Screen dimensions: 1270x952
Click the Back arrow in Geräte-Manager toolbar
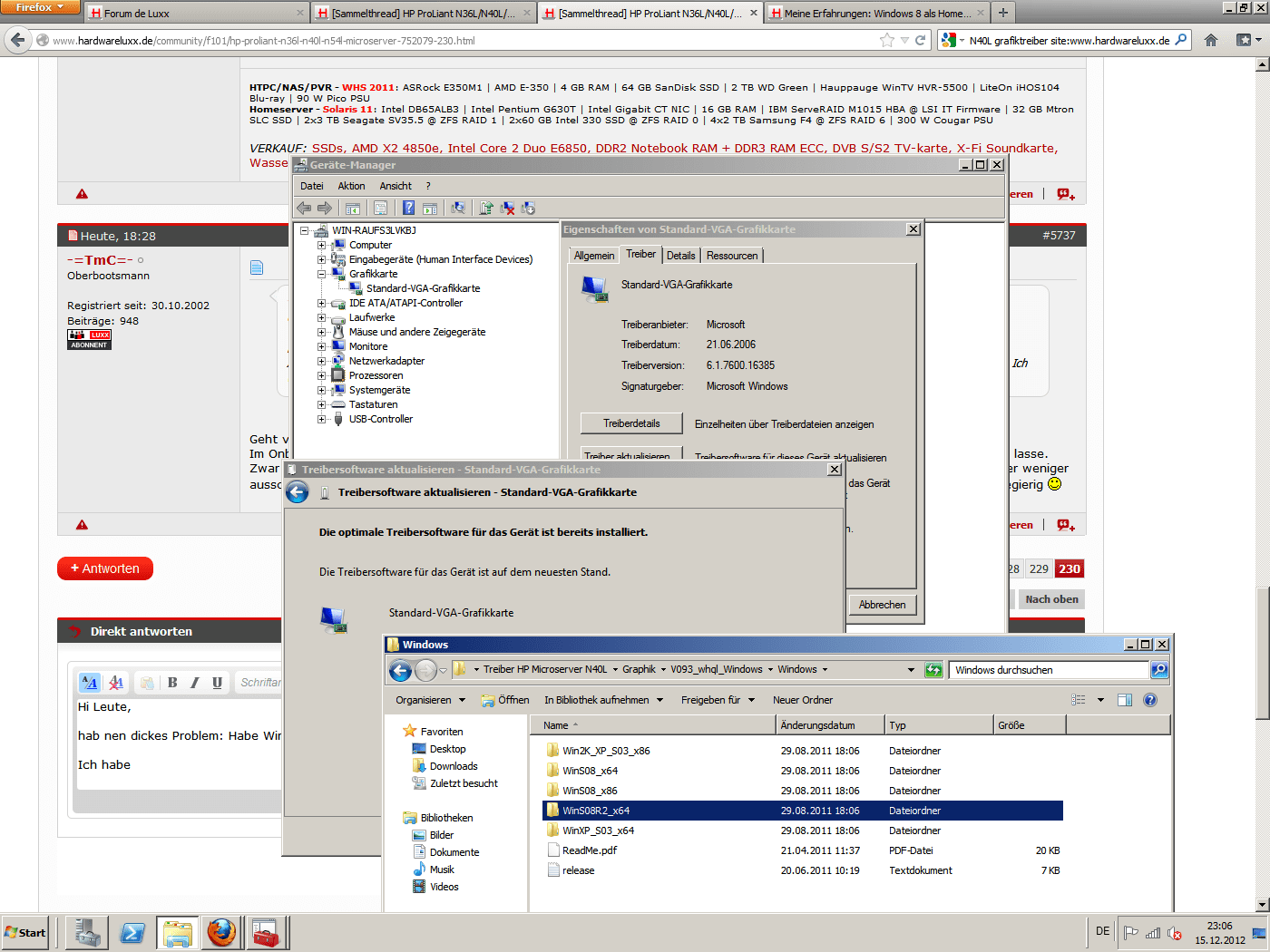[x=304, y=208]
